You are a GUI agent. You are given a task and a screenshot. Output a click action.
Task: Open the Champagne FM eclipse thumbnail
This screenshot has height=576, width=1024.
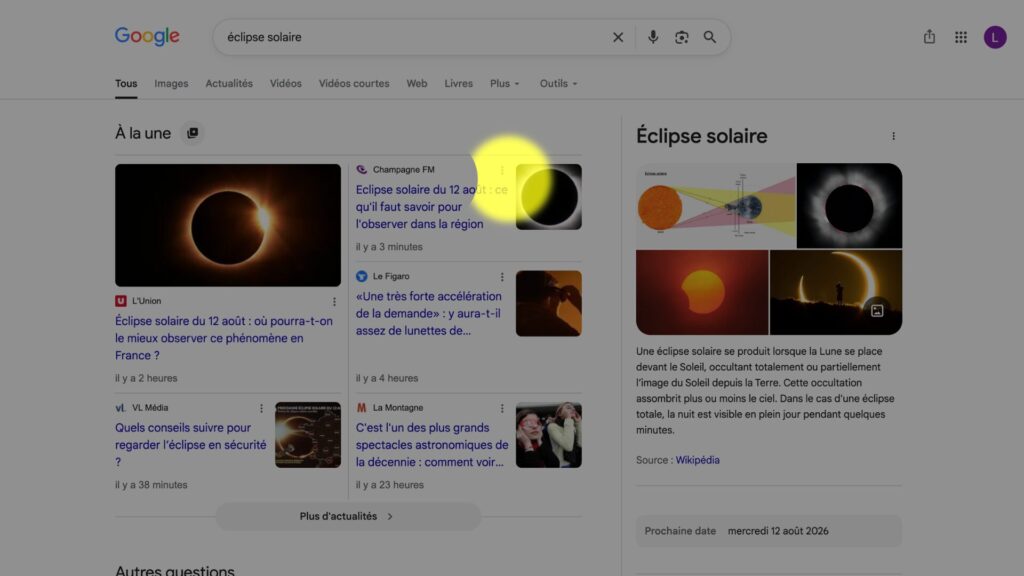click(549, 197)
